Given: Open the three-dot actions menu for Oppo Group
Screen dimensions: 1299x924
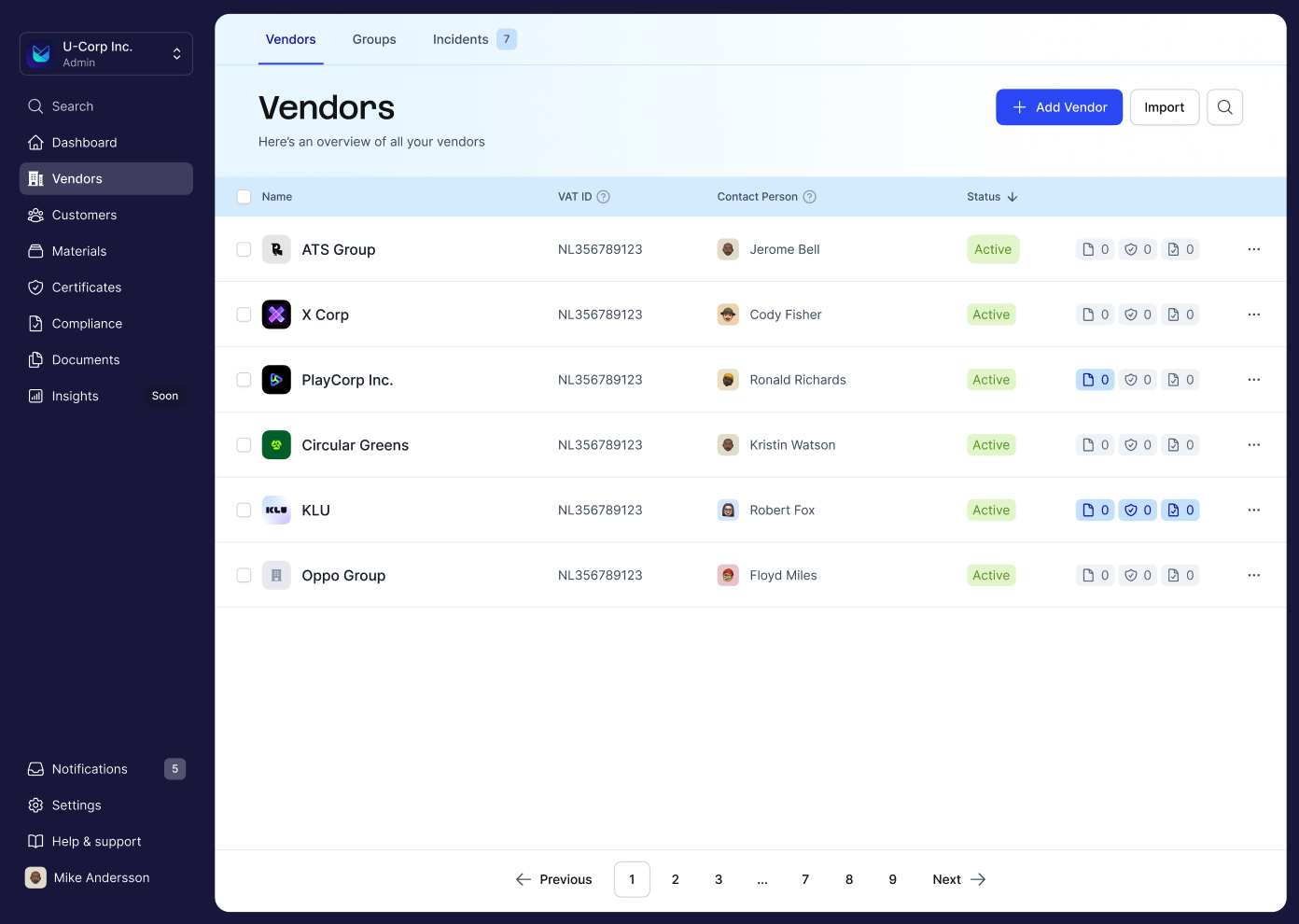Looking at the screenshot, I should pos(1253,575).
